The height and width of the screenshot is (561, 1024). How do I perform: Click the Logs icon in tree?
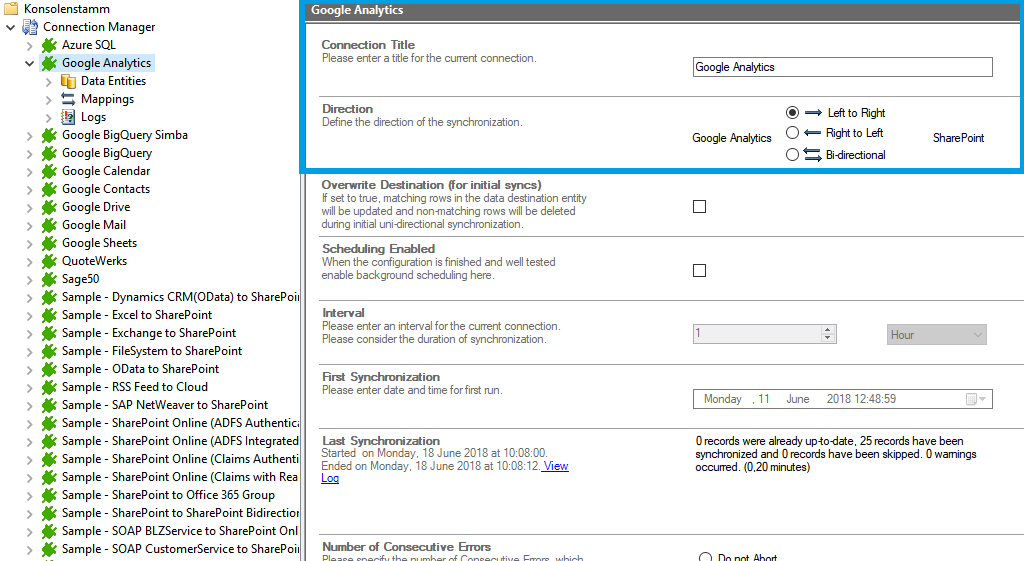pyautogui.click(x=69, y=117)
